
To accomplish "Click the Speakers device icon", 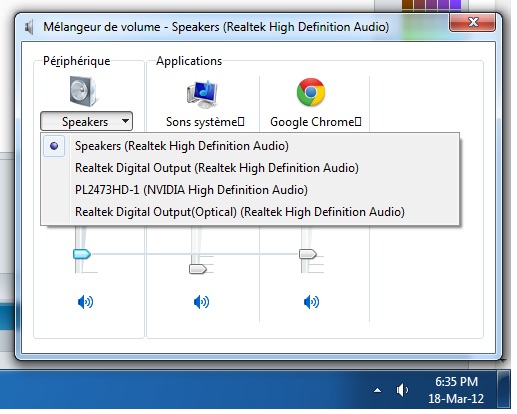I will tap(84, 91).
